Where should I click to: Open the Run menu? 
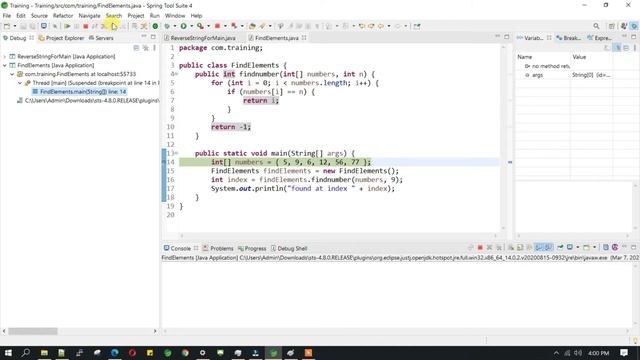[x=155, y=16]
